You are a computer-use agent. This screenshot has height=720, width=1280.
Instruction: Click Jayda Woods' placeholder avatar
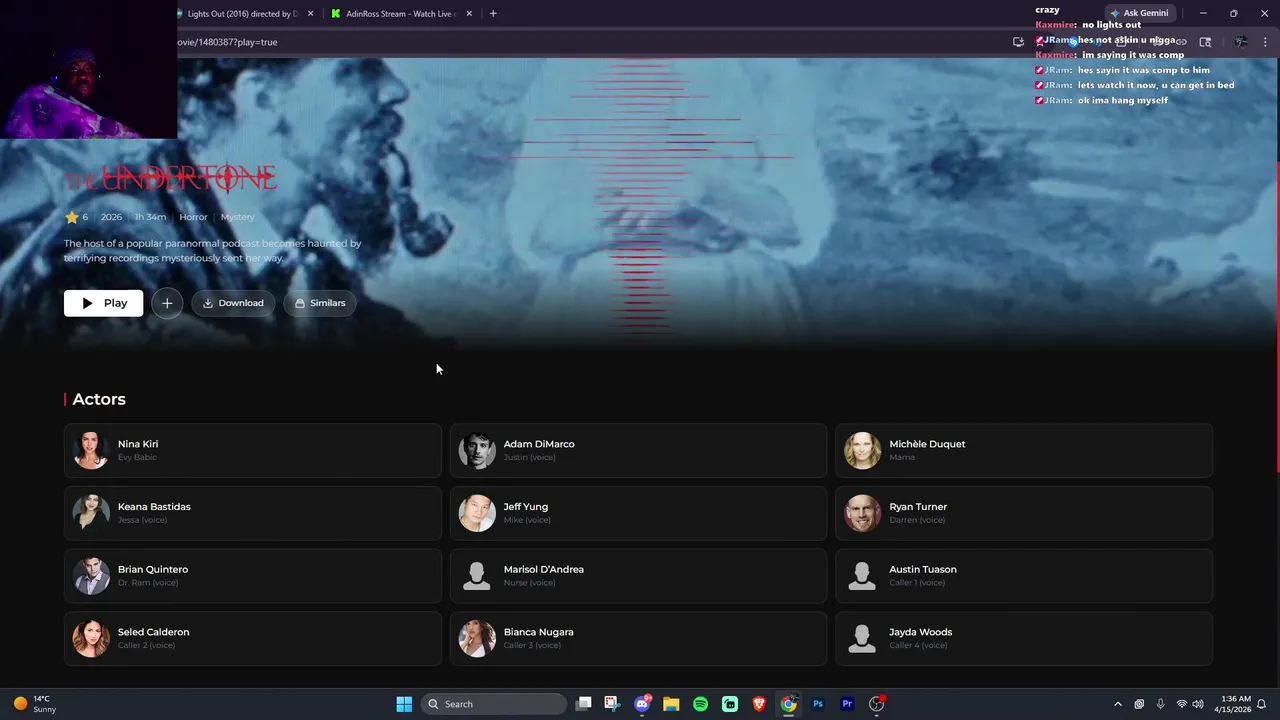pyautogui.click(x=862, y=638)
